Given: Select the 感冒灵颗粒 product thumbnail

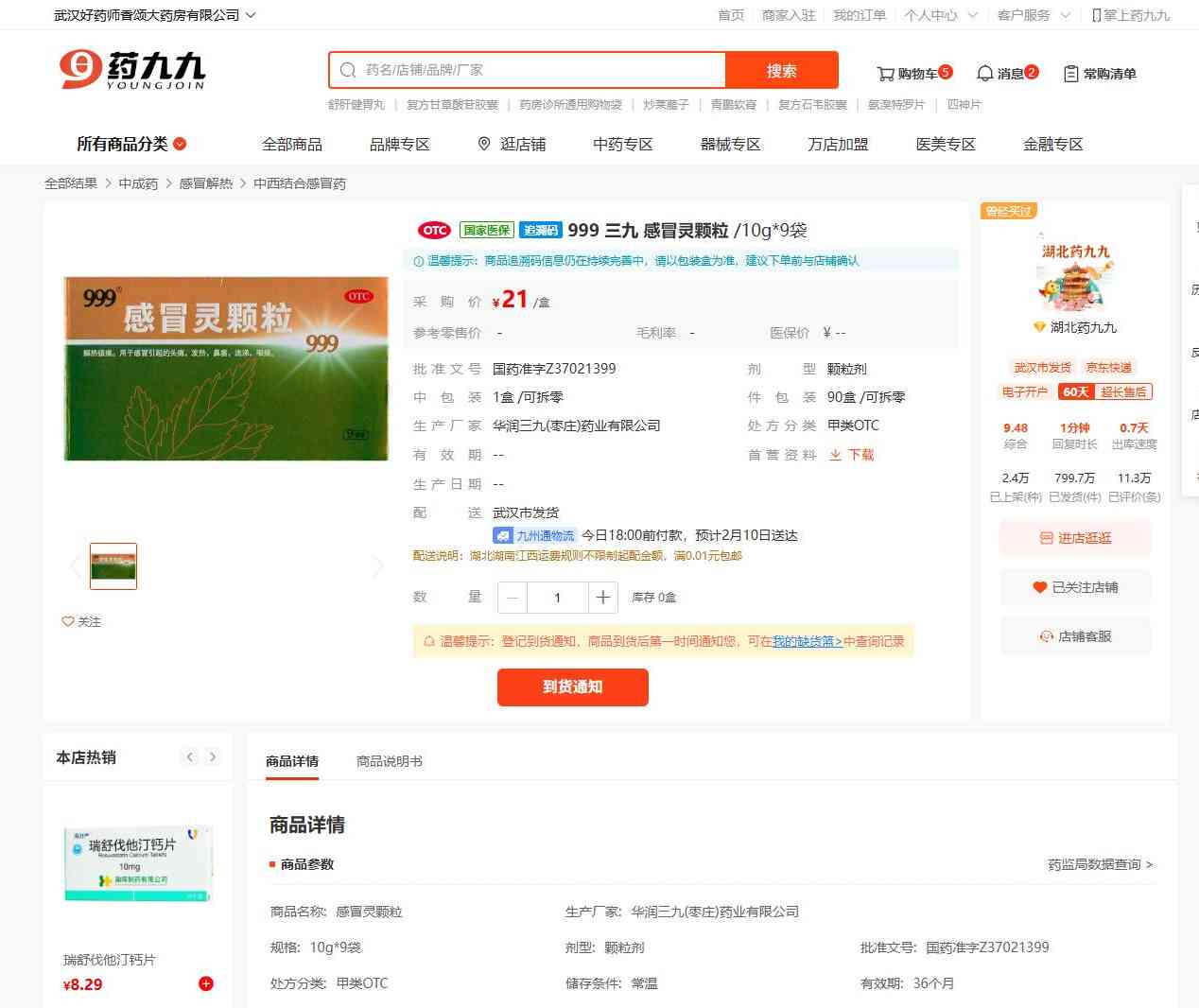Looking at the screenshot, I should (x=113, y=566).
